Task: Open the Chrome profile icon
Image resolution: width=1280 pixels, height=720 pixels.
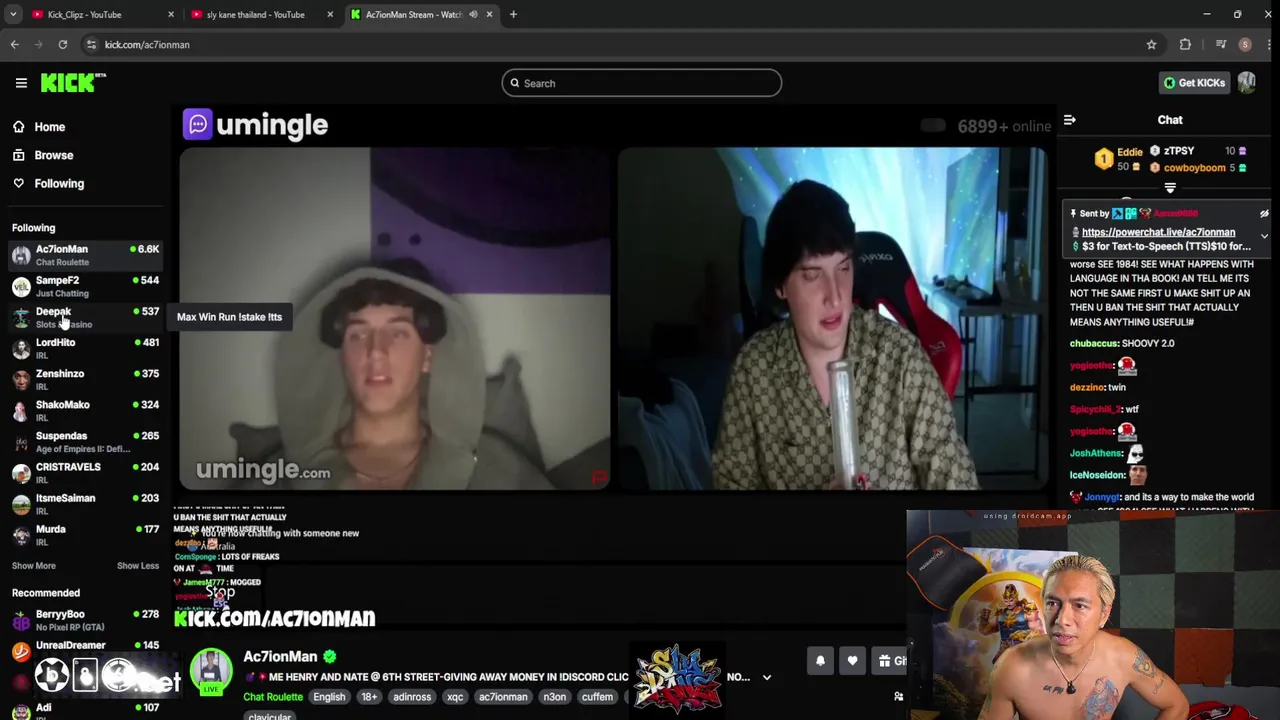Action: tap(1245, 44)
